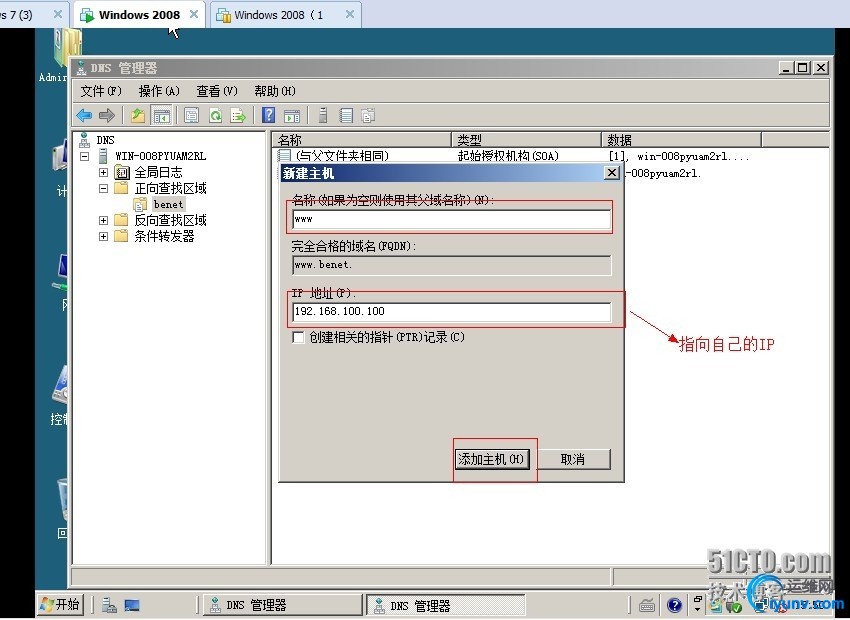Select the 条件转发器 folder
The width and height of the screenshot is (850, 620).
tap(164, 236)
